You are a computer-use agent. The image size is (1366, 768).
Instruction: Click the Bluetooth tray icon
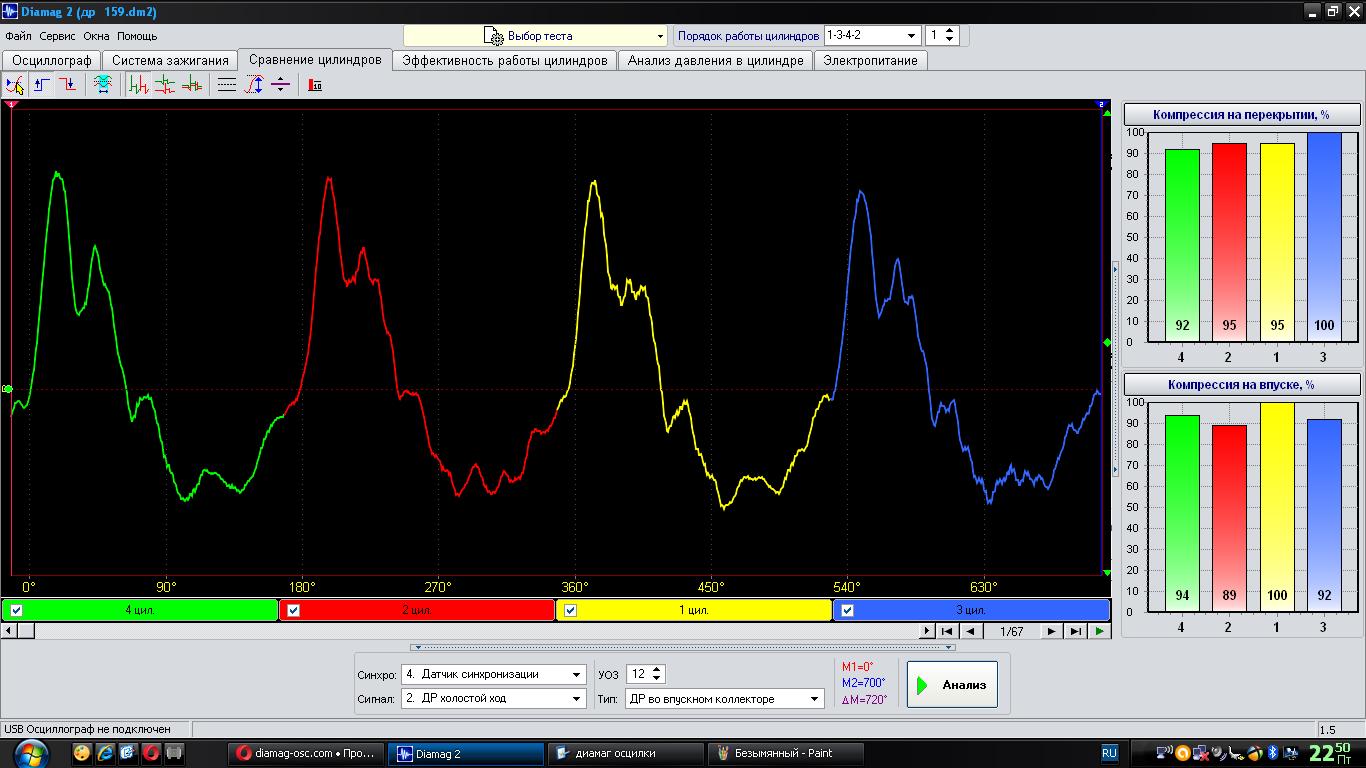(1273, 753)
